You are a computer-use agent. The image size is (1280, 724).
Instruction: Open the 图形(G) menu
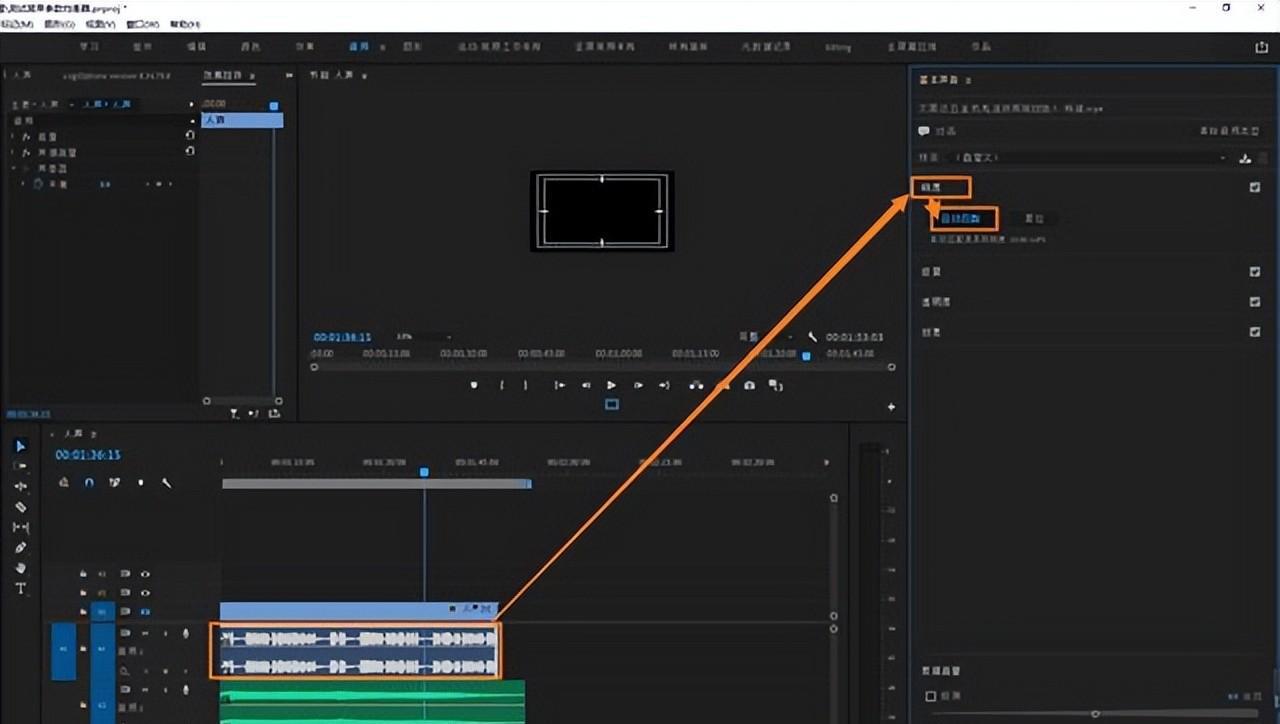pyautogui.click(x=59, y=23)
